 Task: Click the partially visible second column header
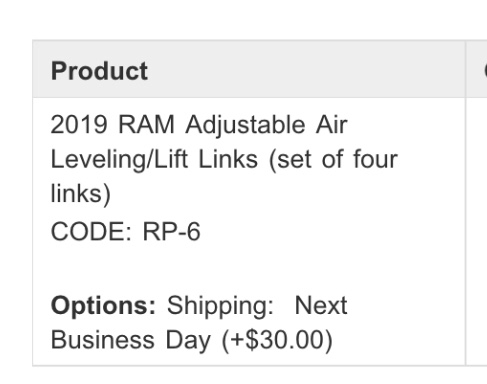(484, 70)
